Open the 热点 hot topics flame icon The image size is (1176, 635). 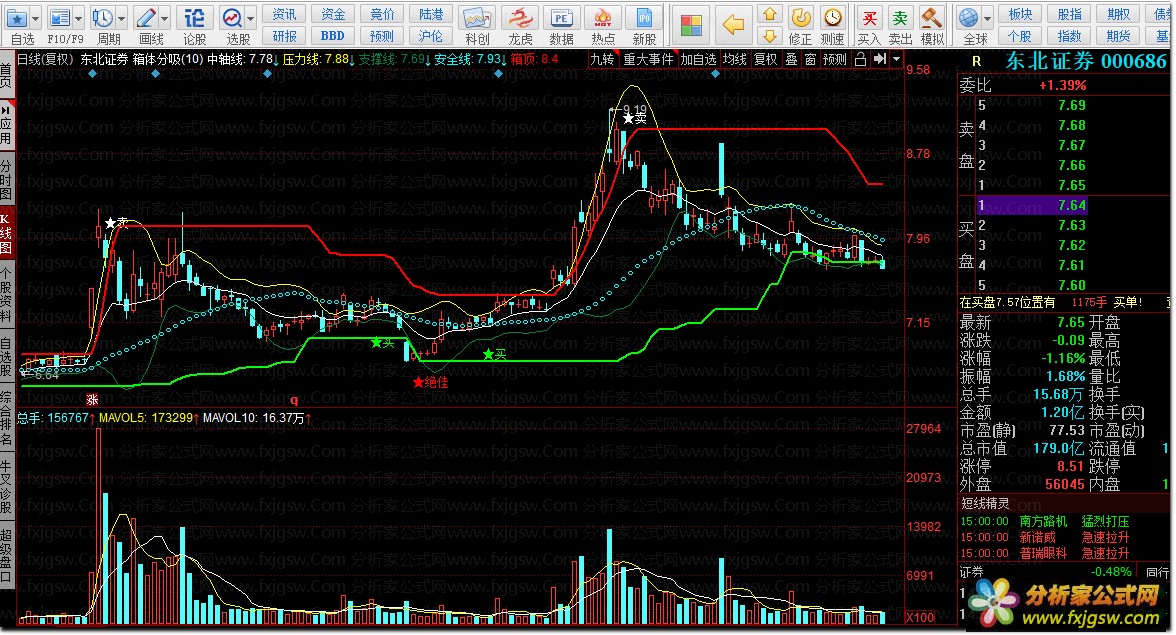tap(603, 18)
